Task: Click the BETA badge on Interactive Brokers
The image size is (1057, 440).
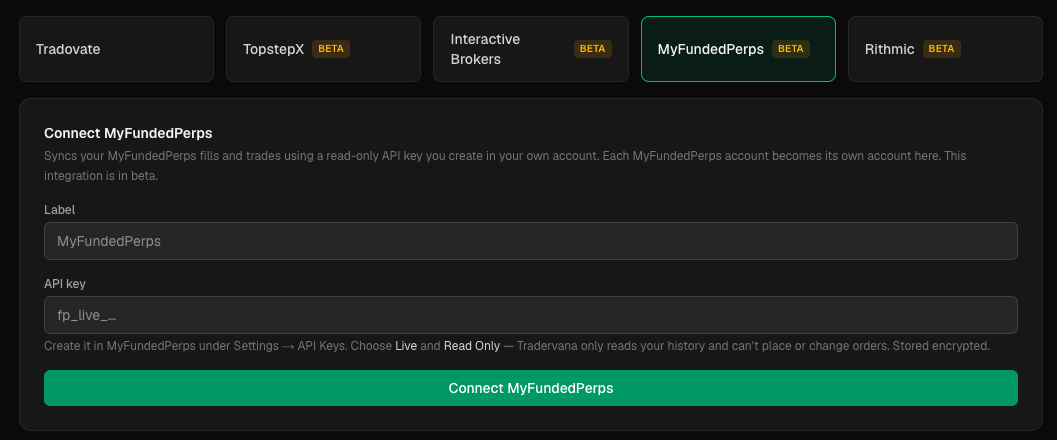Action: click(593, 49)
